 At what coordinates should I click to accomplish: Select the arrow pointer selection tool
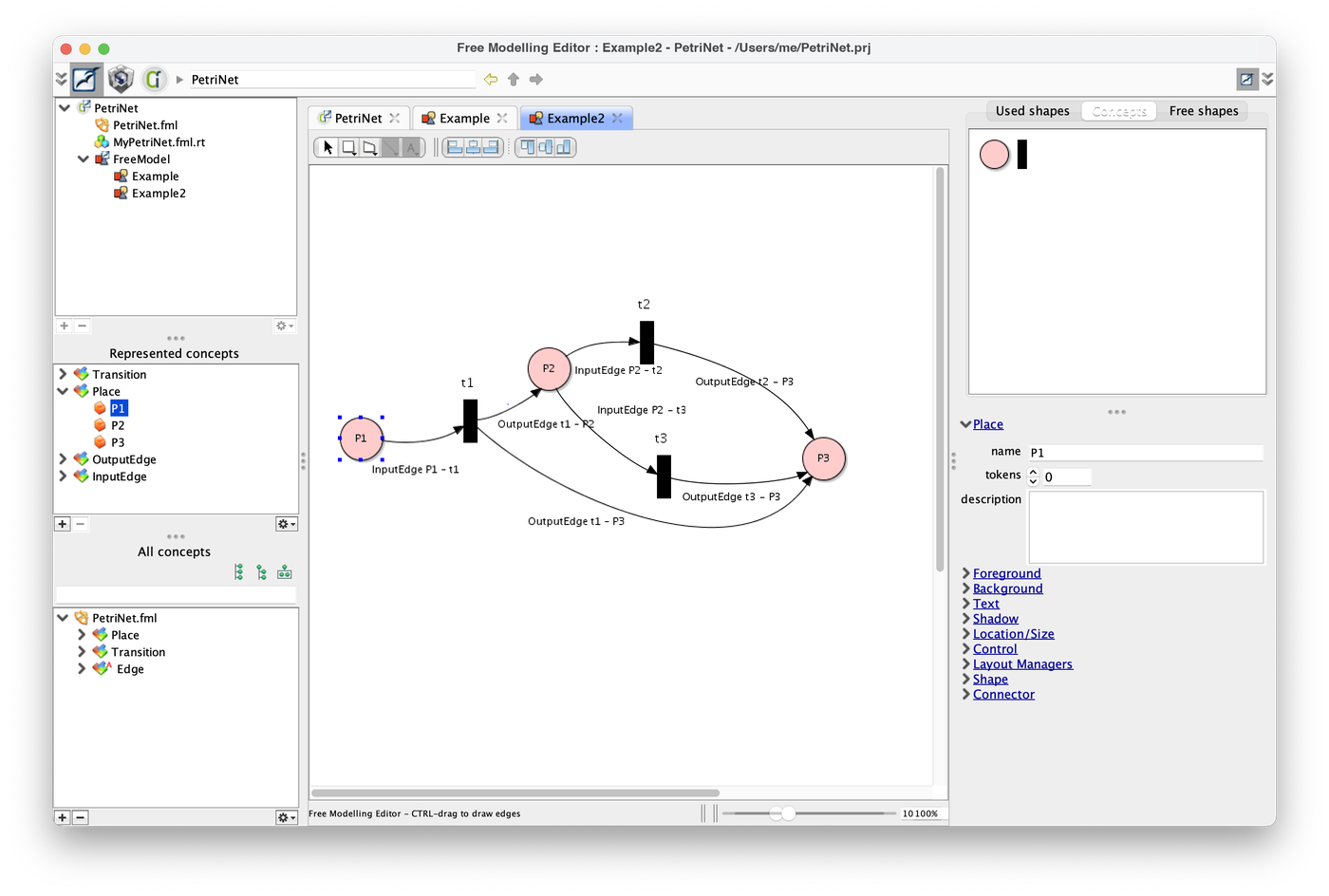click(x=328, y=147)
